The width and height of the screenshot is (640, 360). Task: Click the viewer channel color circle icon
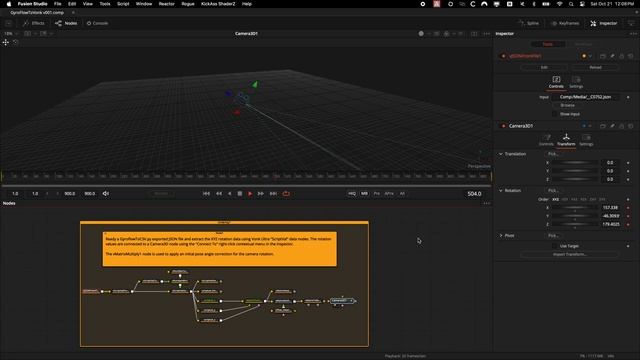click(421, 33)
